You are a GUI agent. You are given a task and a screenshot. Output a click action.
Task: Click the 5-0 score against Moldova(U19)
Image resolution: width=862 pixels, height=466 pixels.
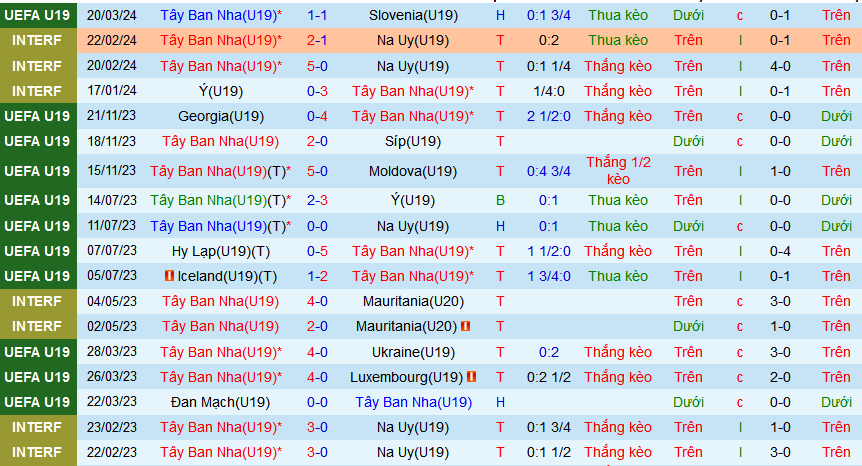click(x=317, y=171)
